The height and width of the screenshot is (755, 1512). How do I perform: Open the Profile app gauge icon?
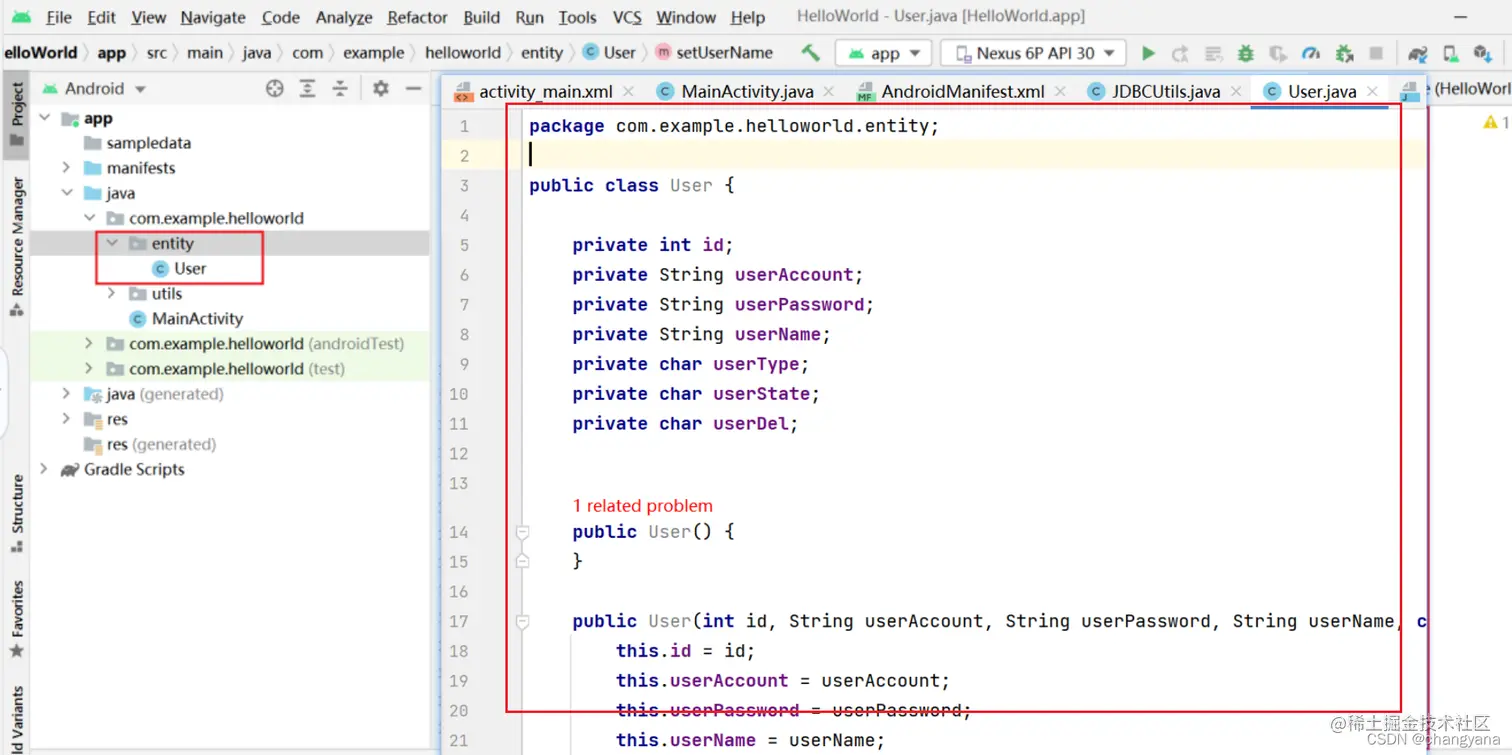[x=1311, y=53]
